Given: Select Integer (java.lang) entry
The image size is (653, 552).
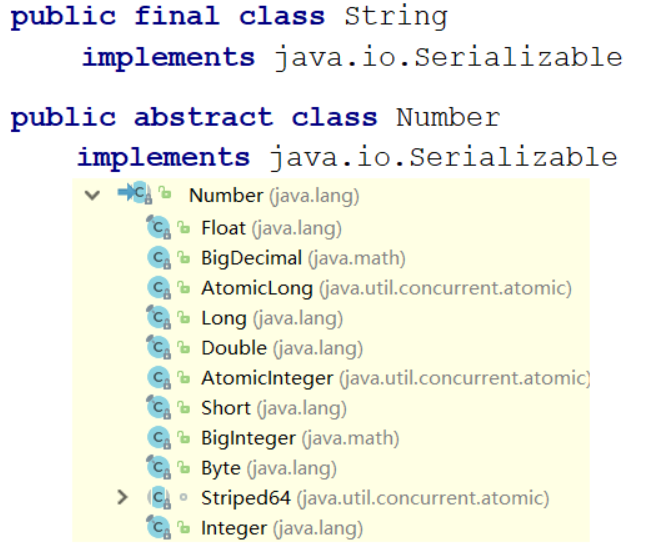Looking at the screenshot, I should coord(282,528).
